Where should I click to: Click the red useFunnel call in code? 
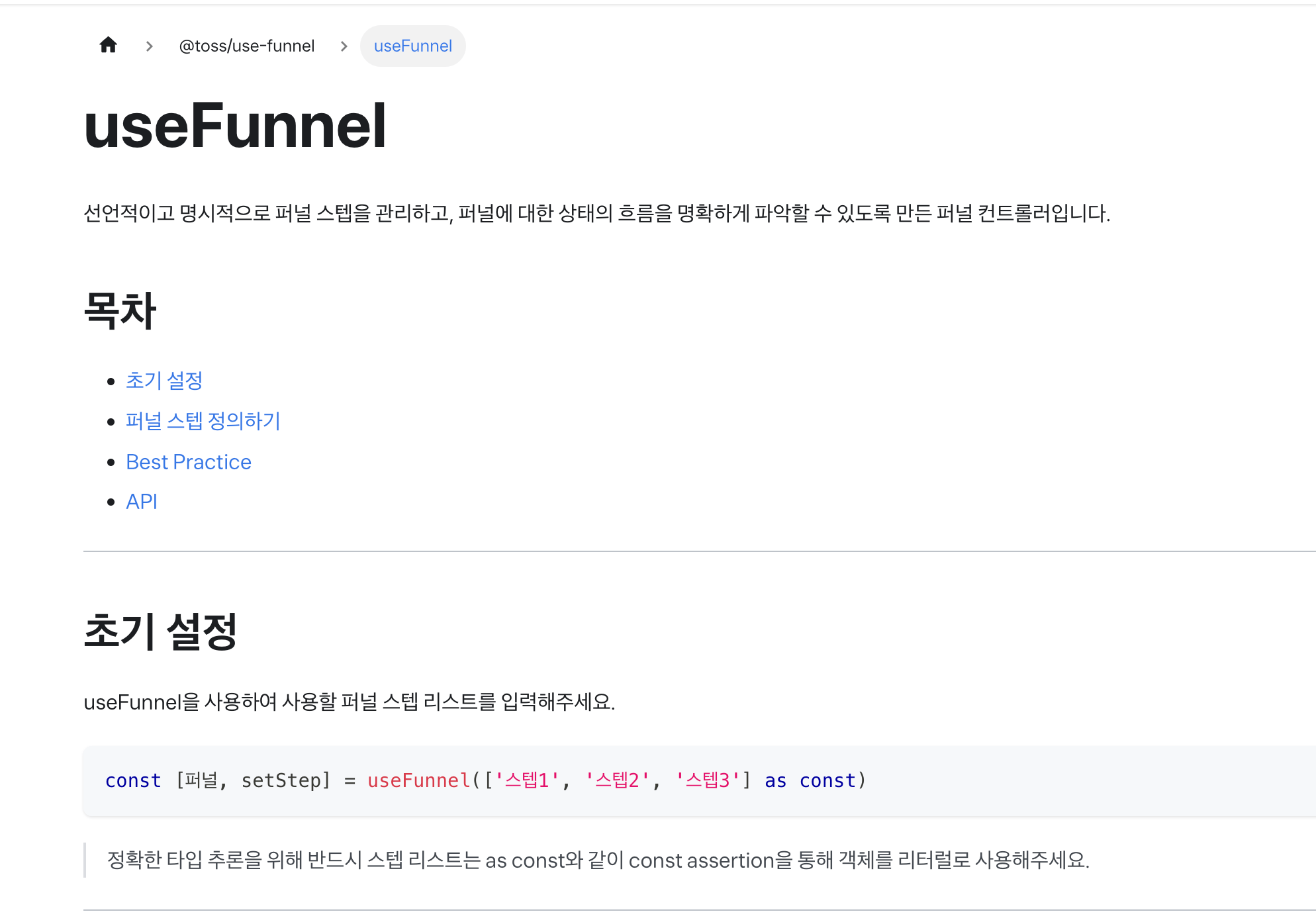tap(418, 781)
